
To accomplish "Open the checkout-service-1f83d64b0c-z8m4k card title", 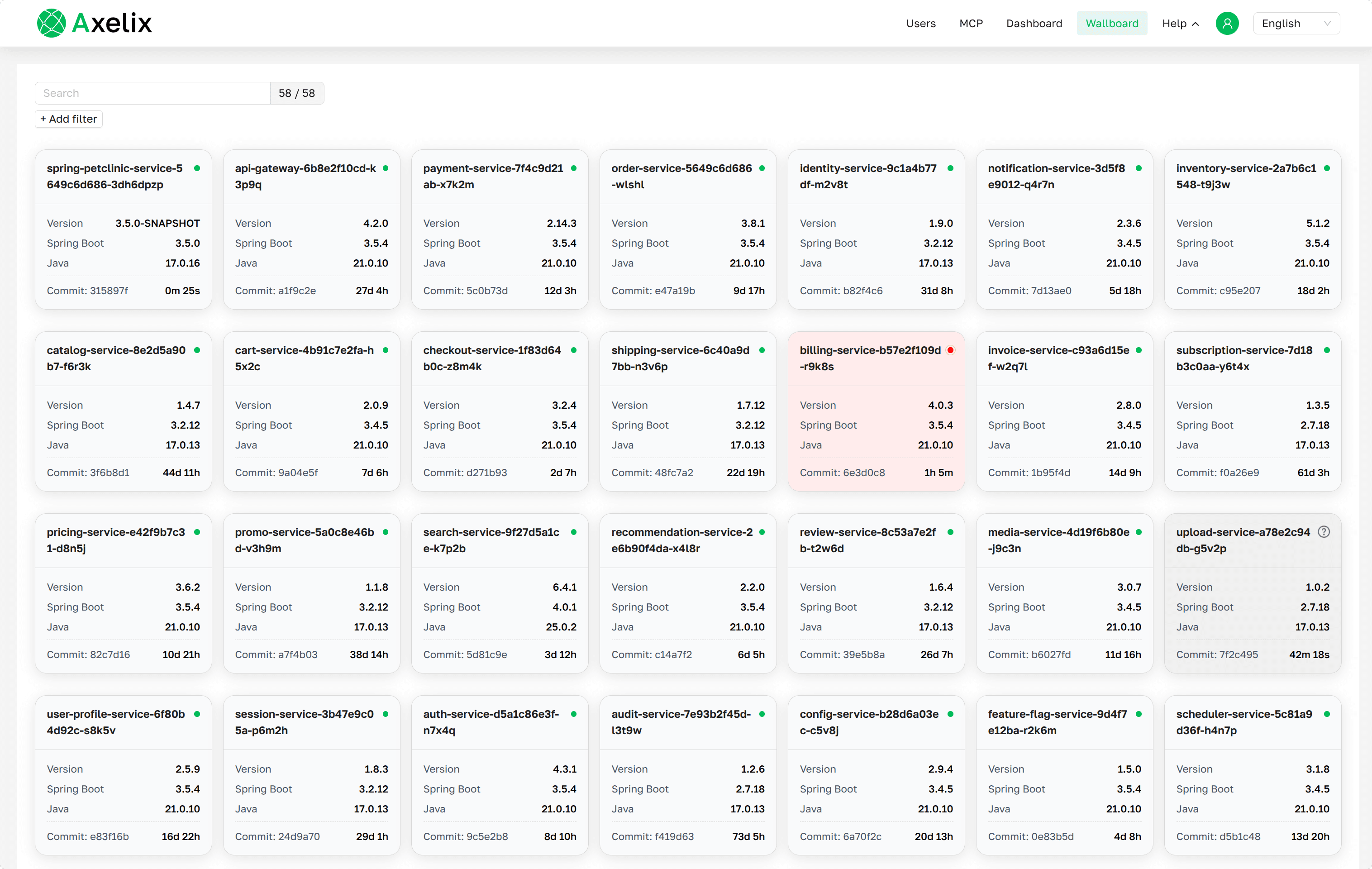I will [492, 358].
